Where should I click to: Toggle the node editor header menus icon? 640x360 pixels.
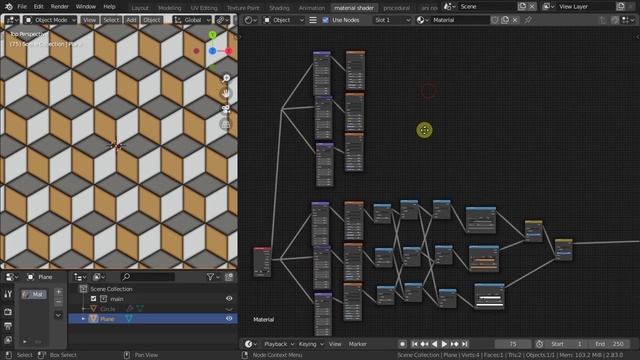(313, 20)
